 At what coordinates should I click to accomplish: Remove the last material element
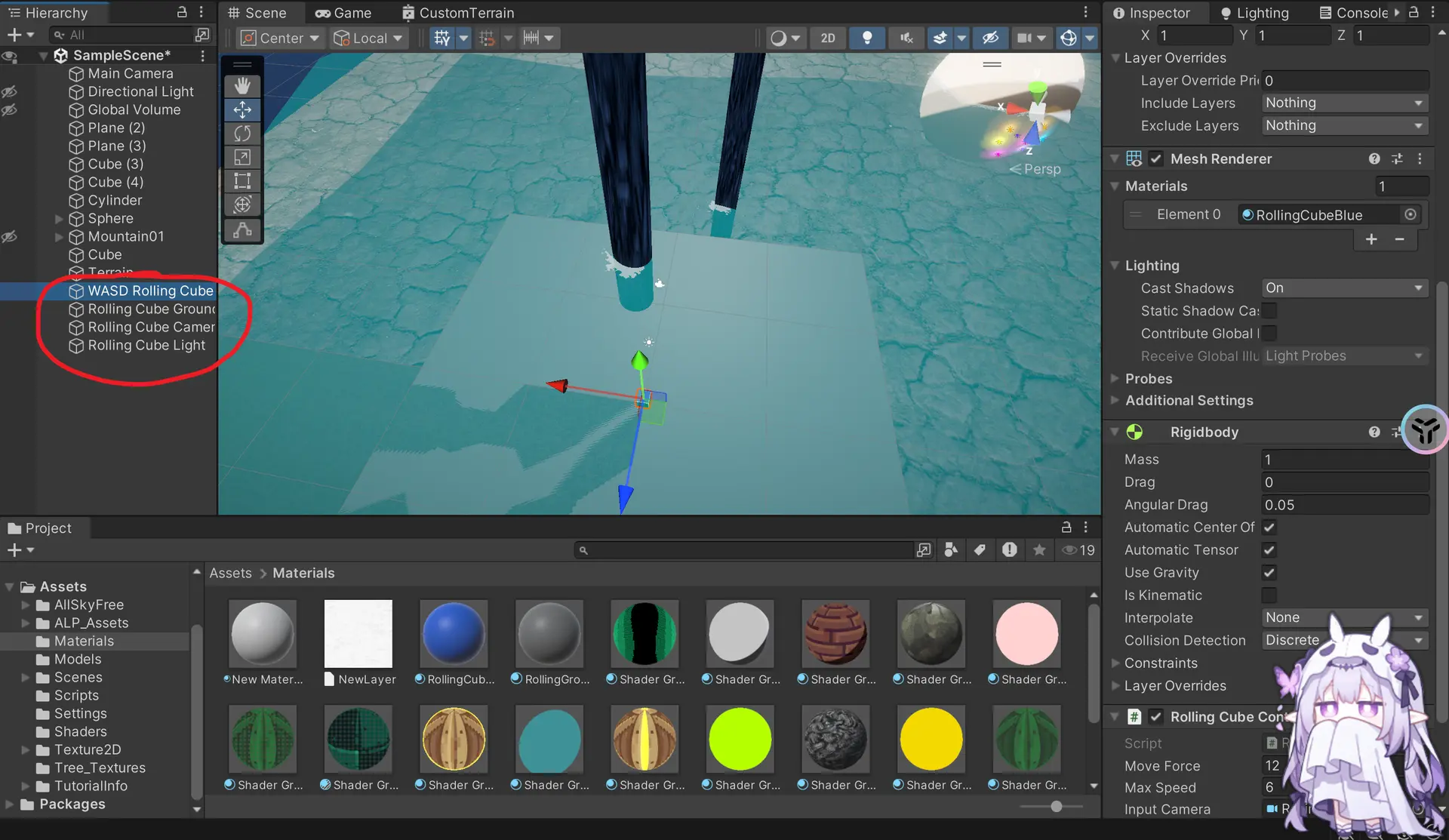point(1400,239)
